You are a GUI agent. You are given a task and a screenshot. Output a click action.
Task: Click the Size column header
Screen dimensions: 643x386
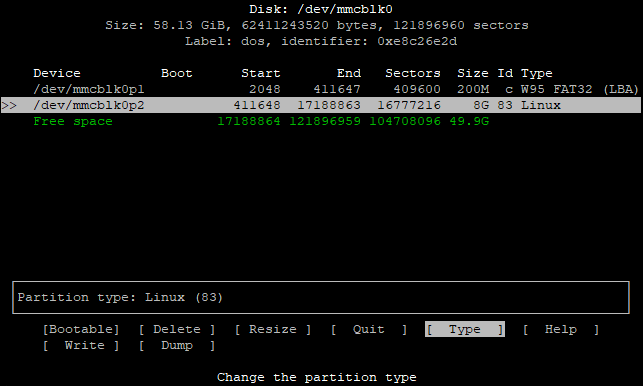pos(473,73)
